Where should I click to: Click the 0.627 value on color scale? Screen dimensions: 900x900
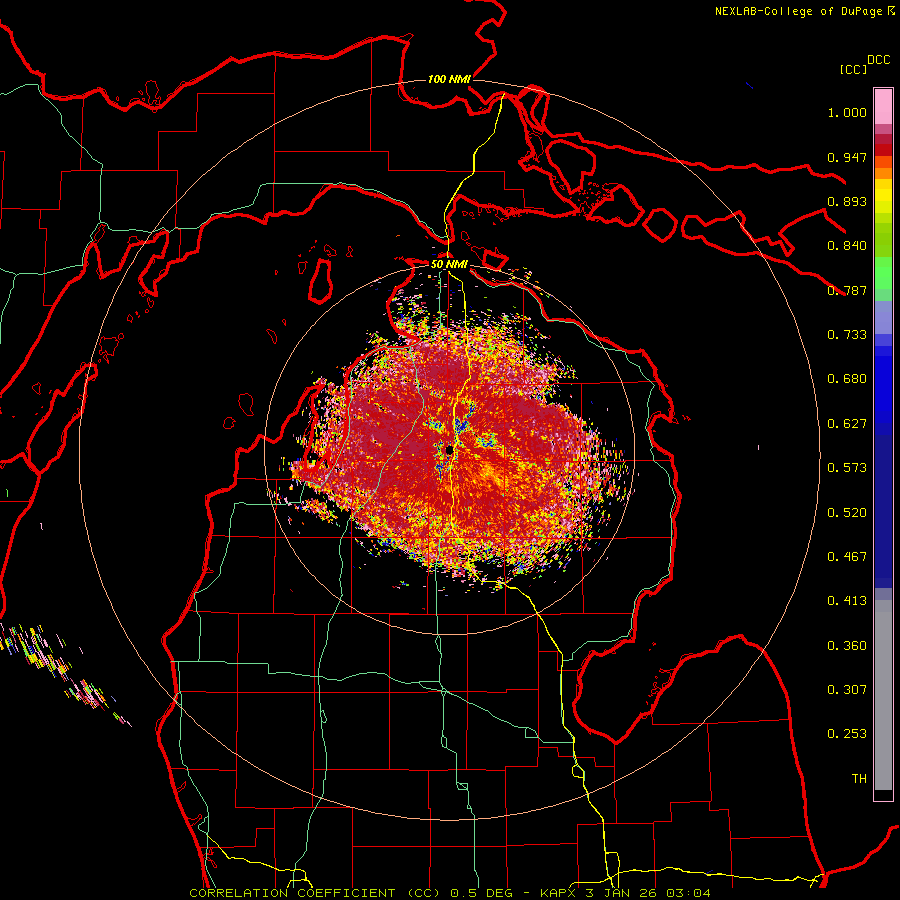coord(847,424)
